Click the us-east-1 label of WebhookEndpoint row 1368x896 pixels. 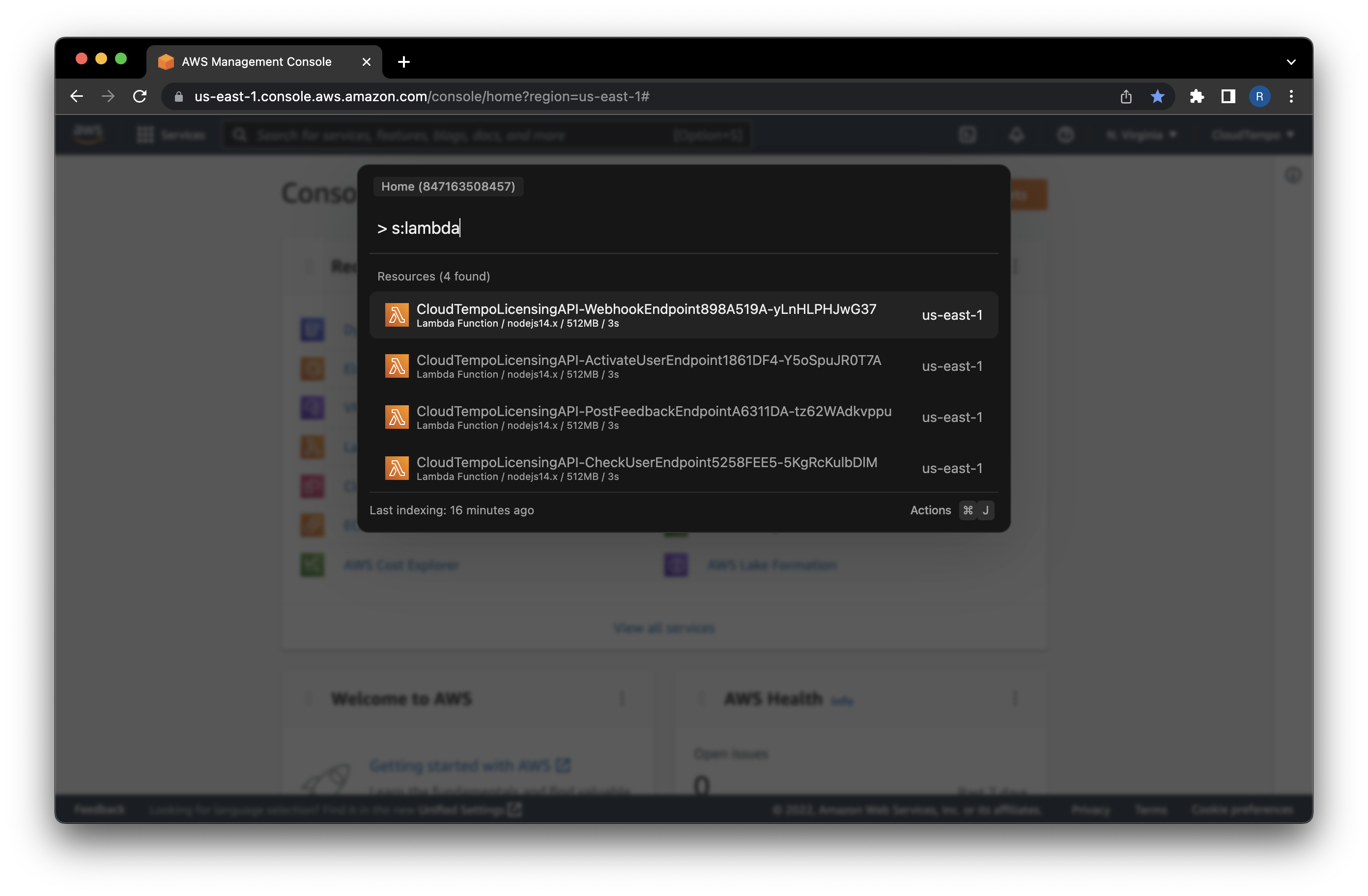[952, 315]
